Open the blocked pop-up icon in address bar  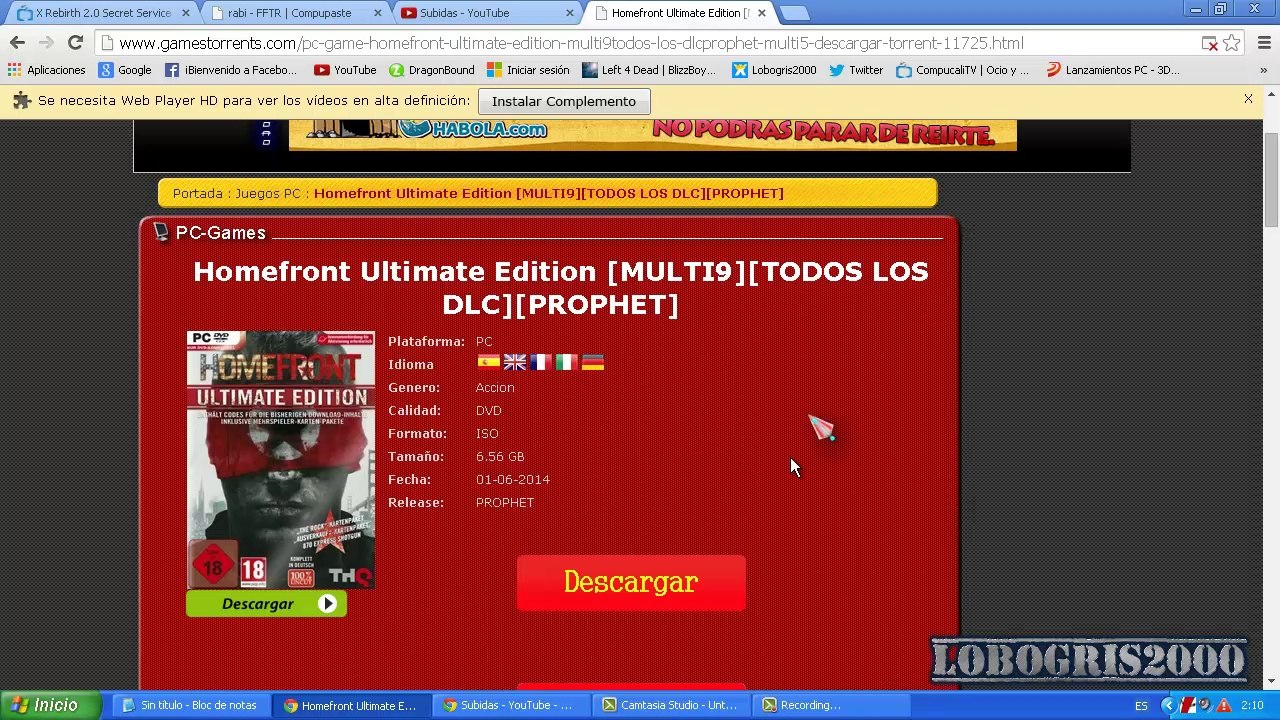pos(1209,43)
